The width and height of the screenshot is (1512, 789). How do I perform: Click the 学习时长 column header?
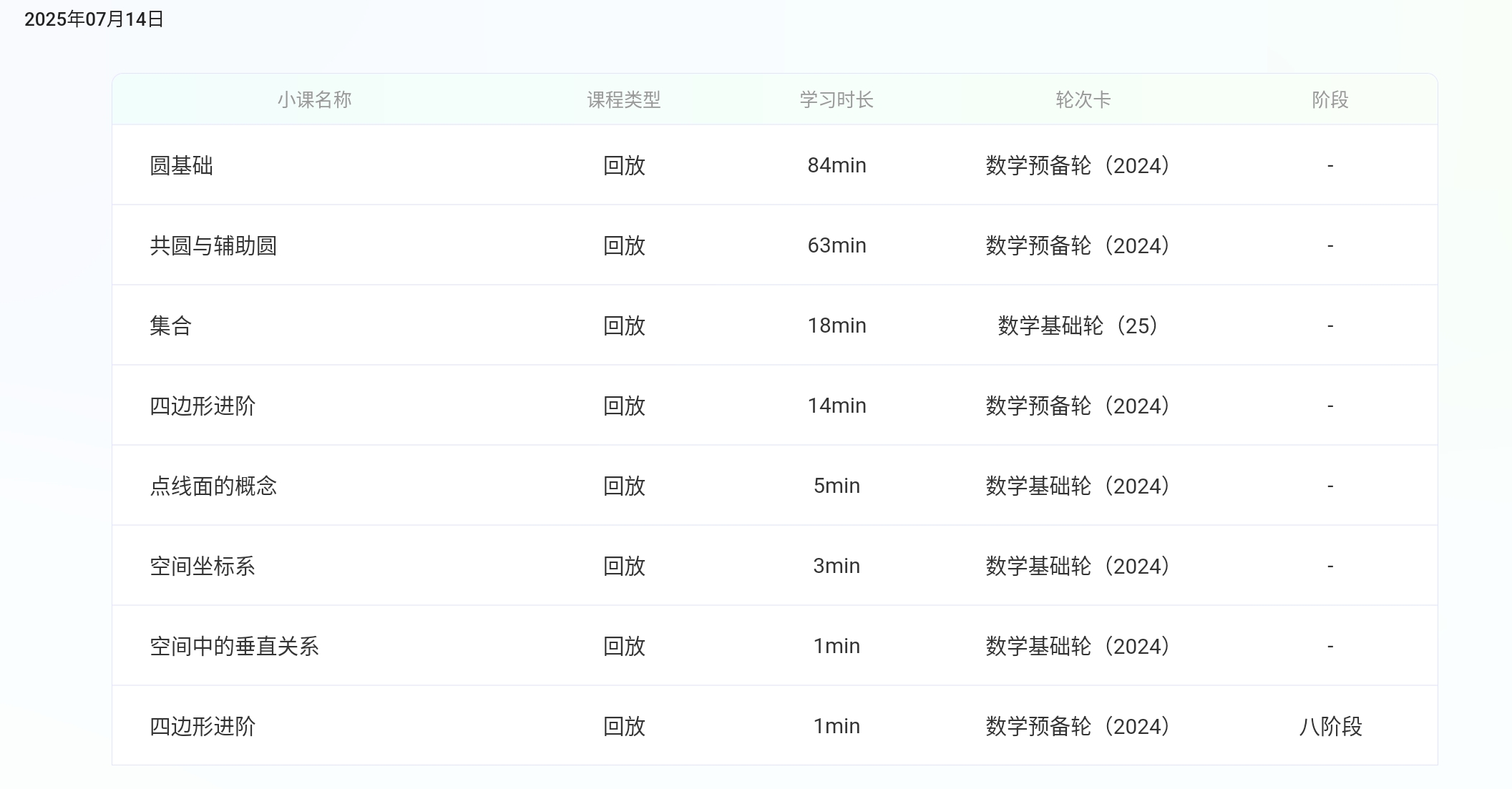click(835, 101)
